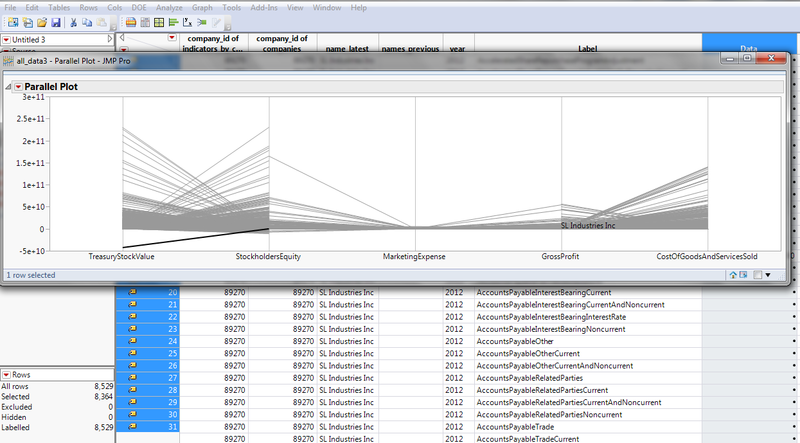The image size is (800, 443).
Task: Click the home icon in plot status bar
Action: click(733, 275)
